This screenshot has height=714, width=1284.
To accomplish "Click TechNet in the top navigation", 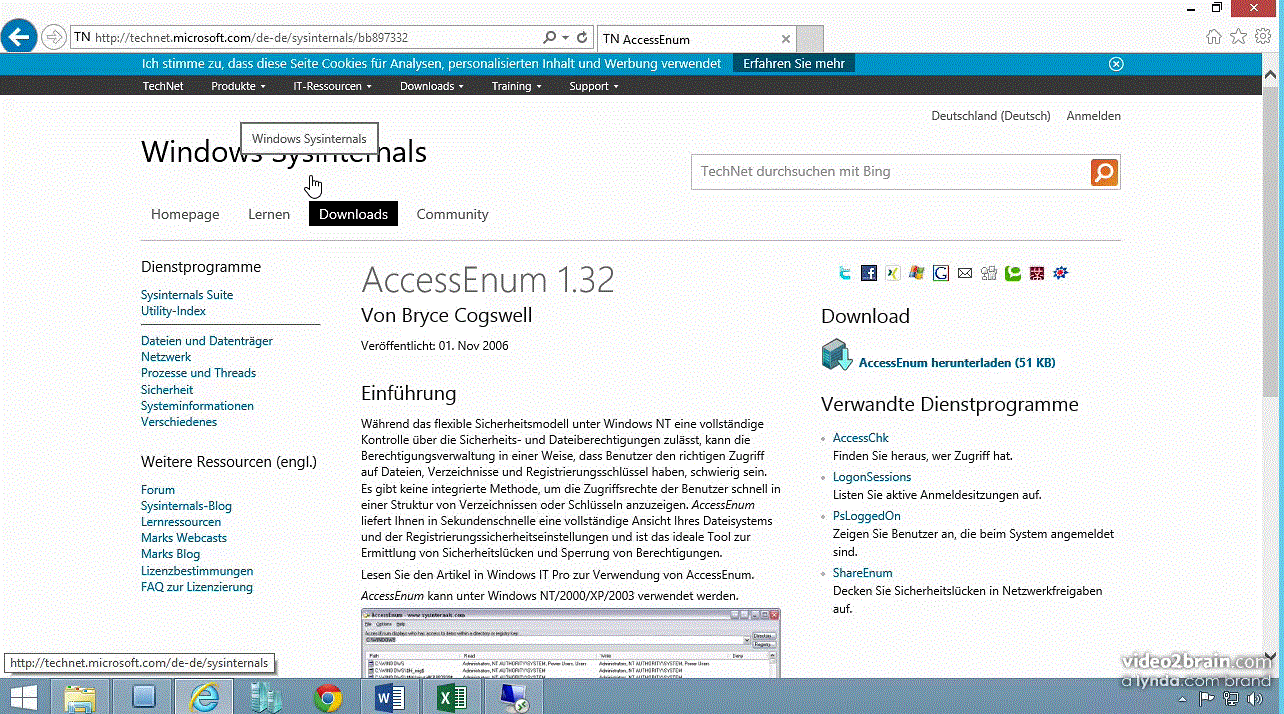I will (x=163, y=86).
